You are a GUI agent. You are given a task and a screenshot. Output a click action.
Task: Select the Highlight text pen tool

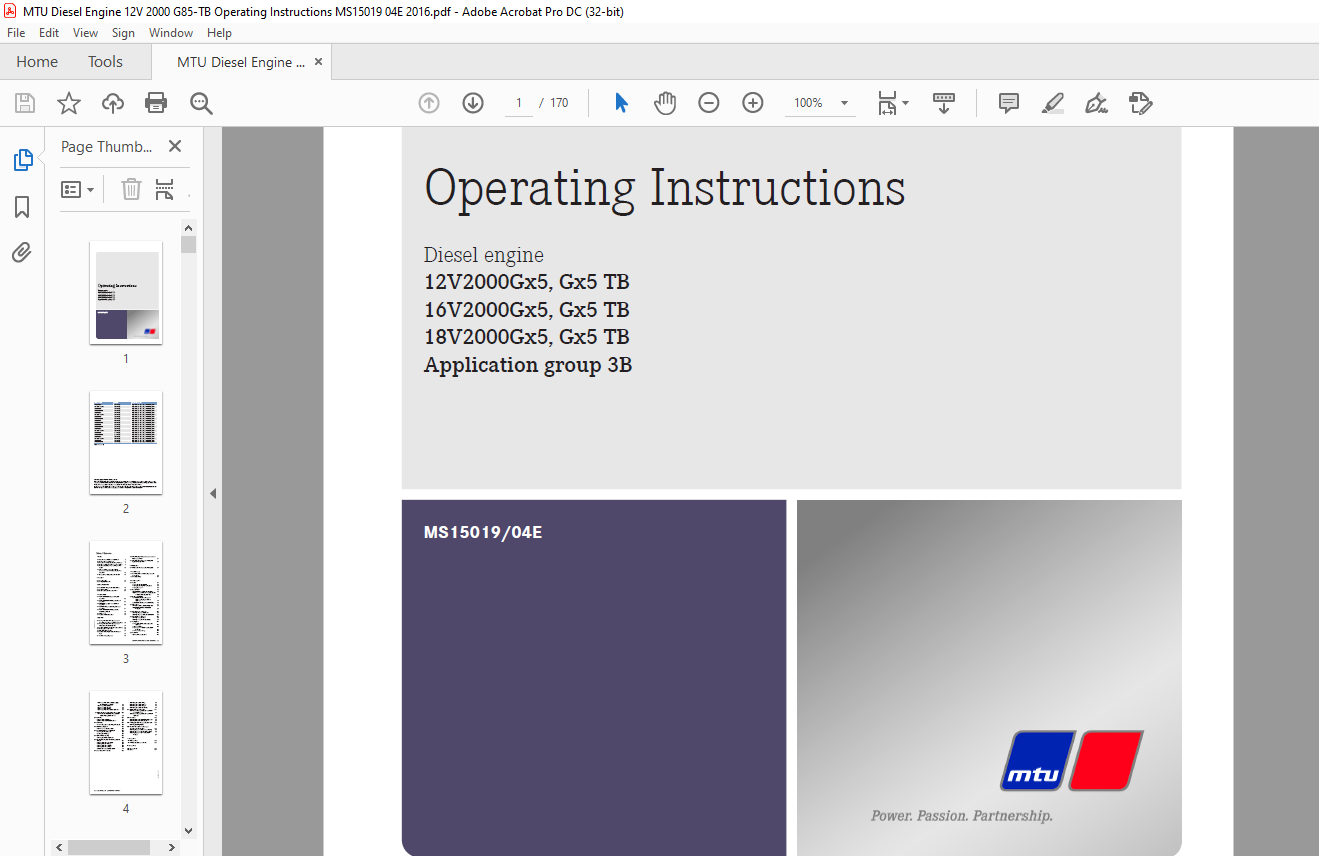(1053, 103)
